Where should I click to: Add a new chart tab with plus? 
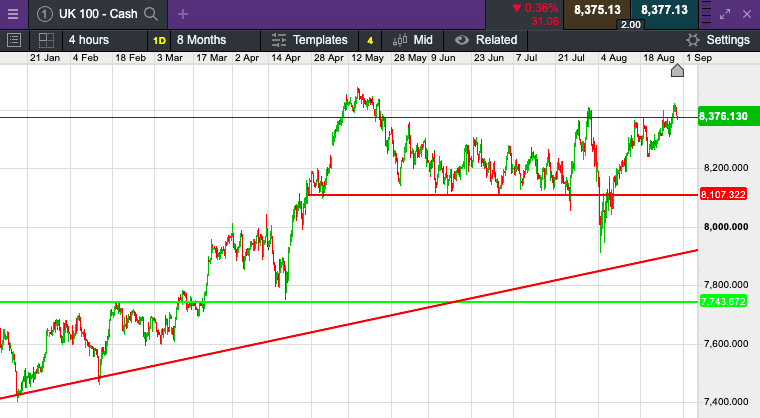coord(183,15)
